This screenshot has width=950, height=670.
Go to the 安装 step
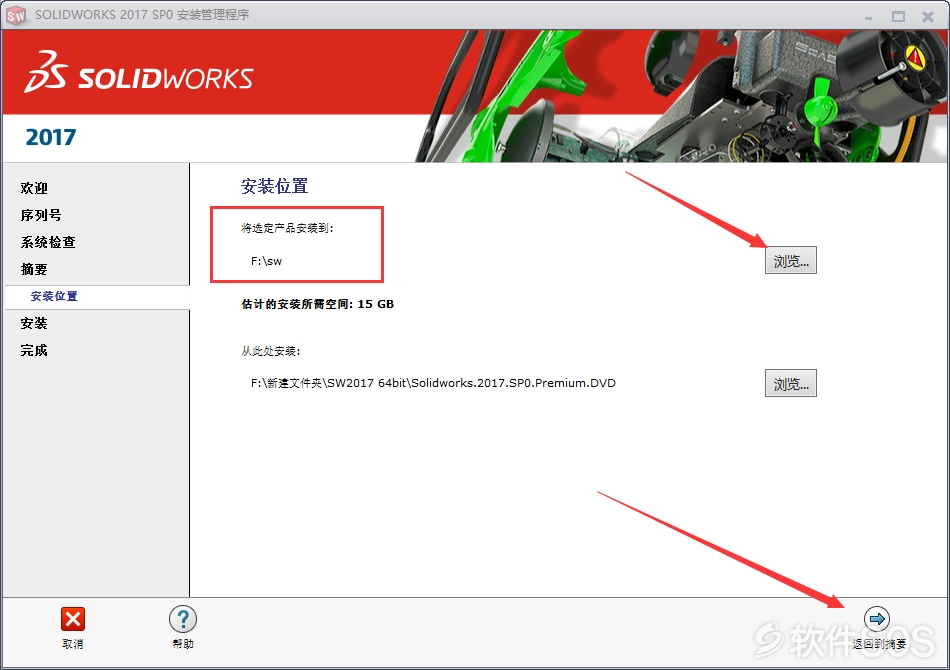pyautogui.click(x=34, y=323)
